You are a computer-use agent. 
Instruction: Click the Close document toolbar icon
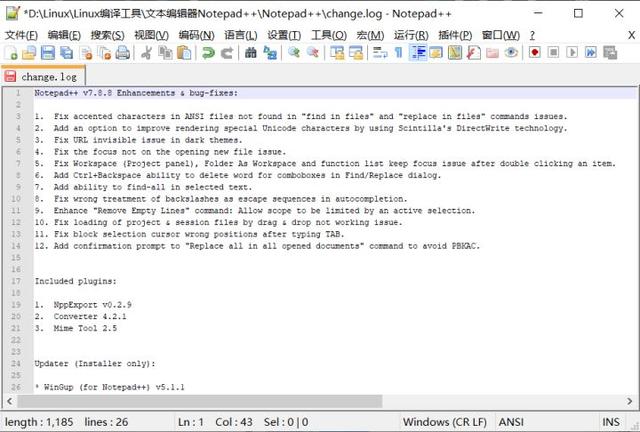click(86, 53)
